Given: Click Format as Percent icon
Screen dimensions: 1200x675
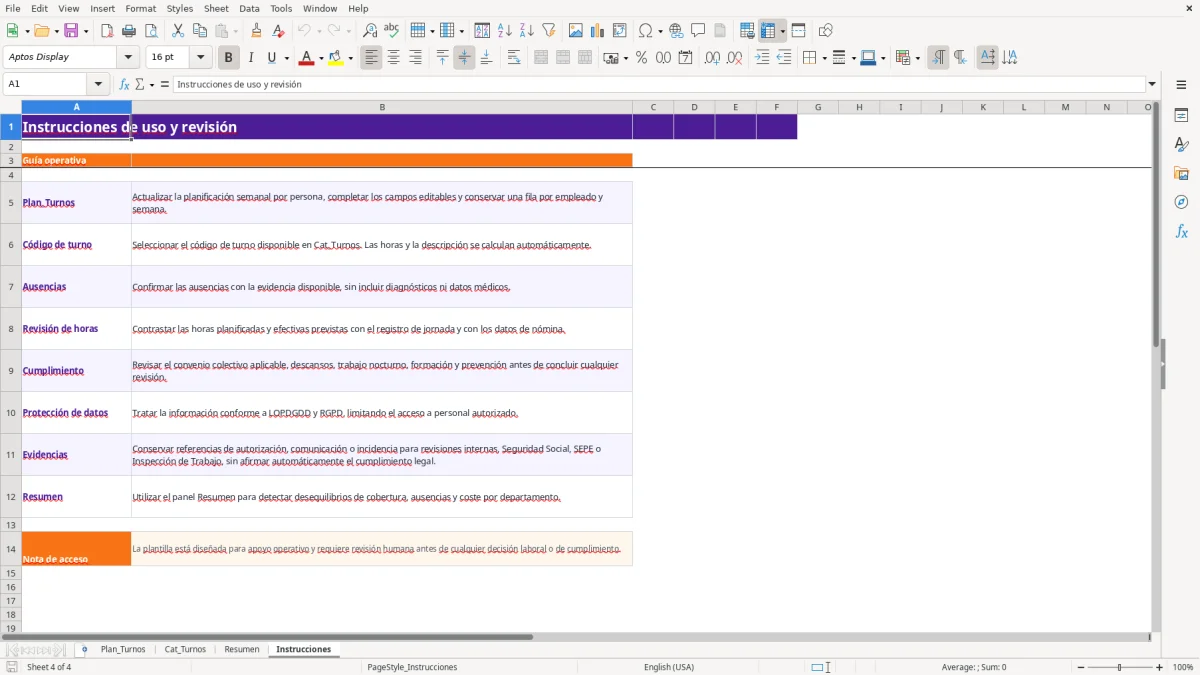Looking at the screenshot, I should click(x=641, y=58).
